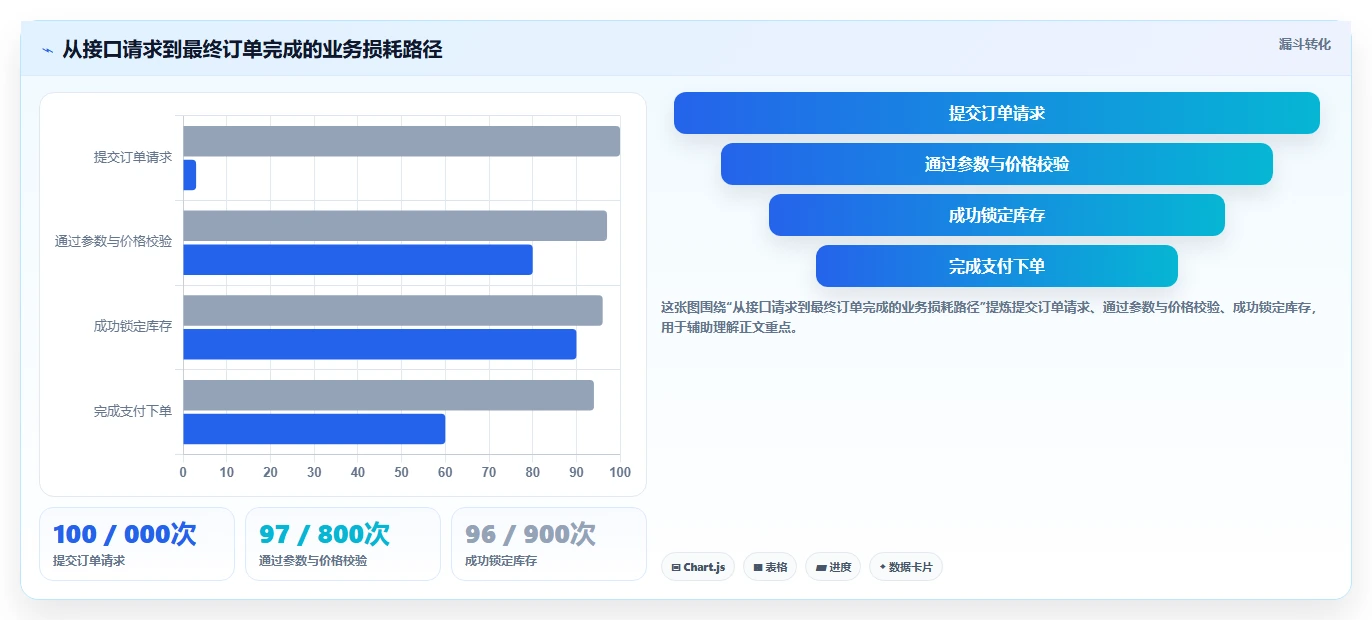Viewport: 1372px width, 620px height.
Task: Click the gray bar for 成功锁定库存
Action: point(393,310)
